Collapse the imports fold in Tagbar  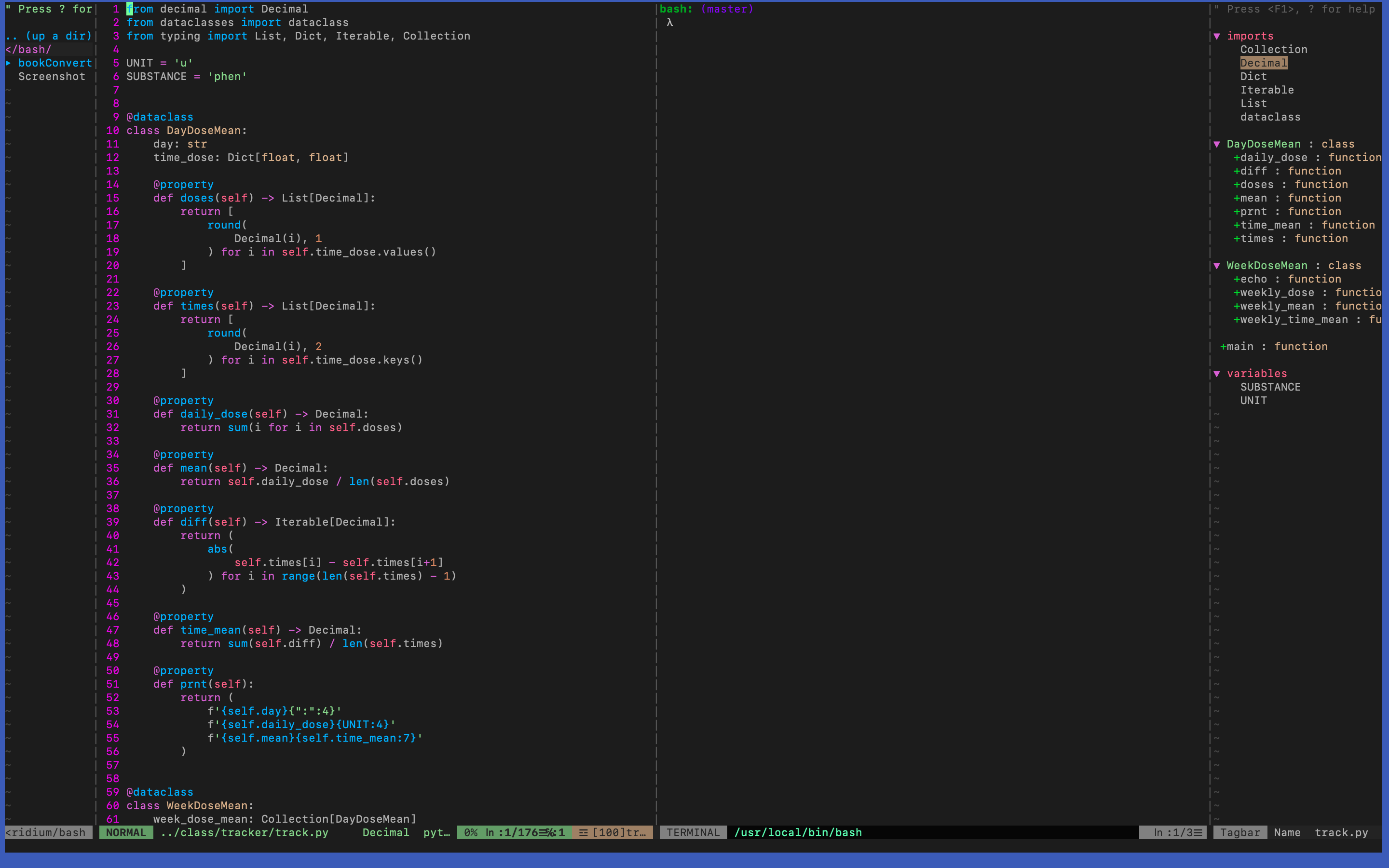1216,36
